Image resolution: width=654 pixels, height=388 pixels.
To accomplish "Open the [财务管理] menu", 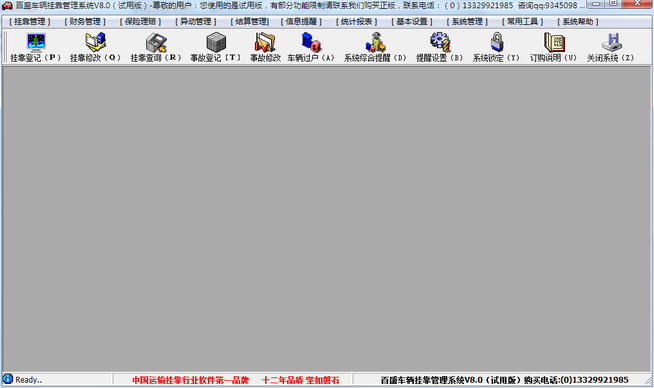I will pos(85,22).
